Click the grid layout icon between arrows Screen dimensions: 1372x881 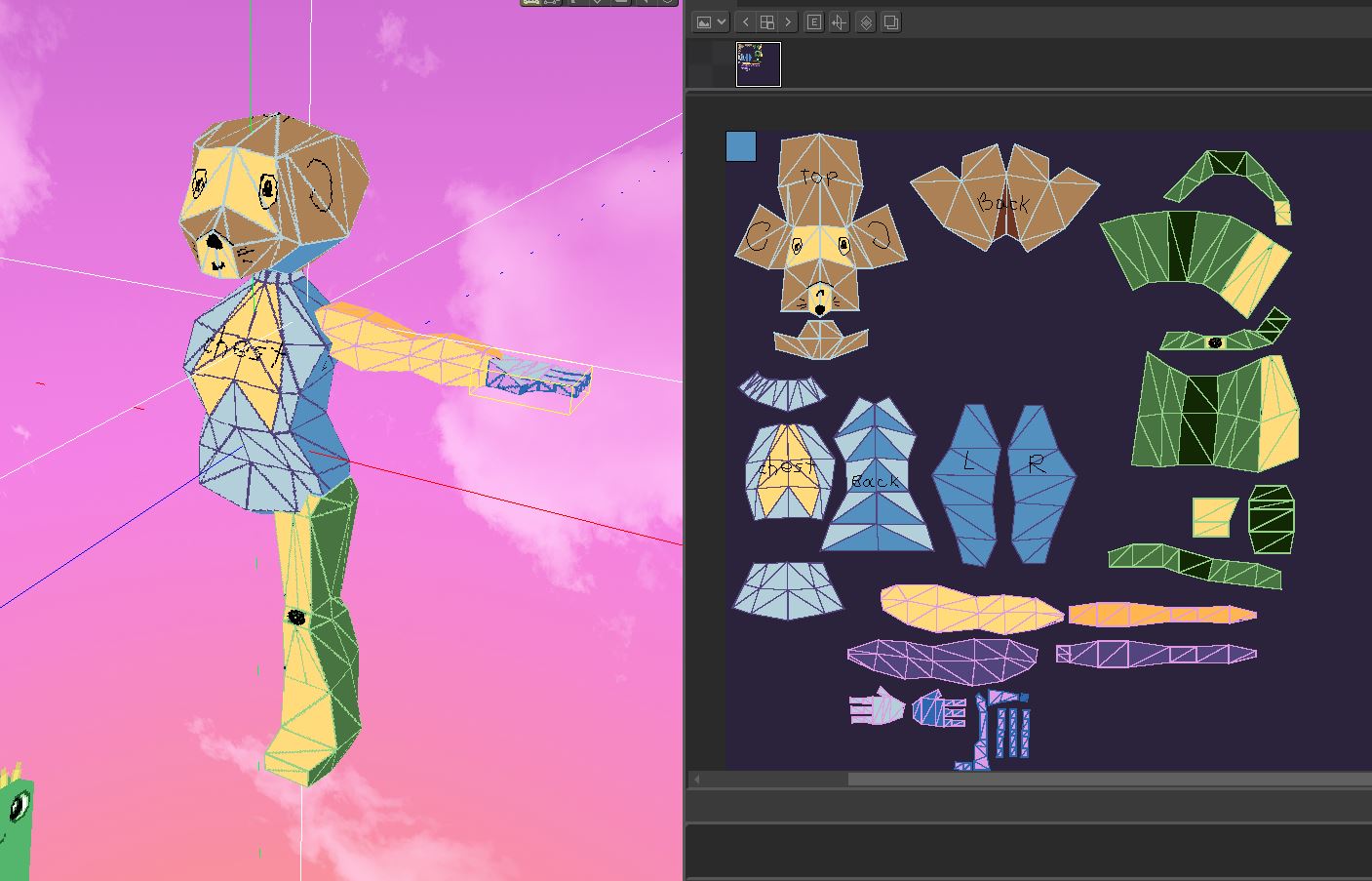click(767, 22)
